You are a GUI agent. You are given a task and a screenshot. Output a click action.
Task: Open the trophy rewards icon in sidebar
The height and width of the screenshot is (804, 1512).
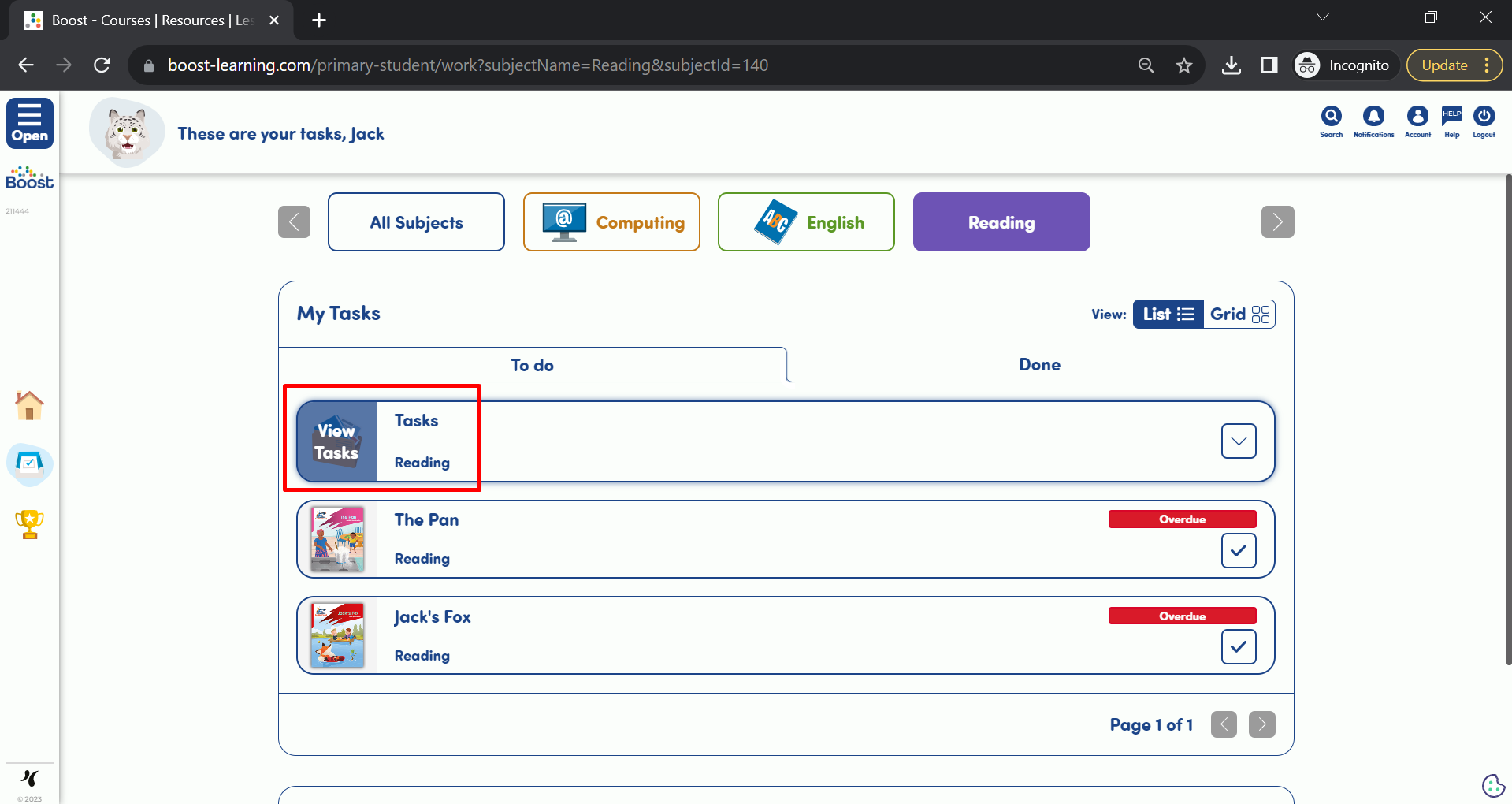pyautogui.click(x=30, y=524)
